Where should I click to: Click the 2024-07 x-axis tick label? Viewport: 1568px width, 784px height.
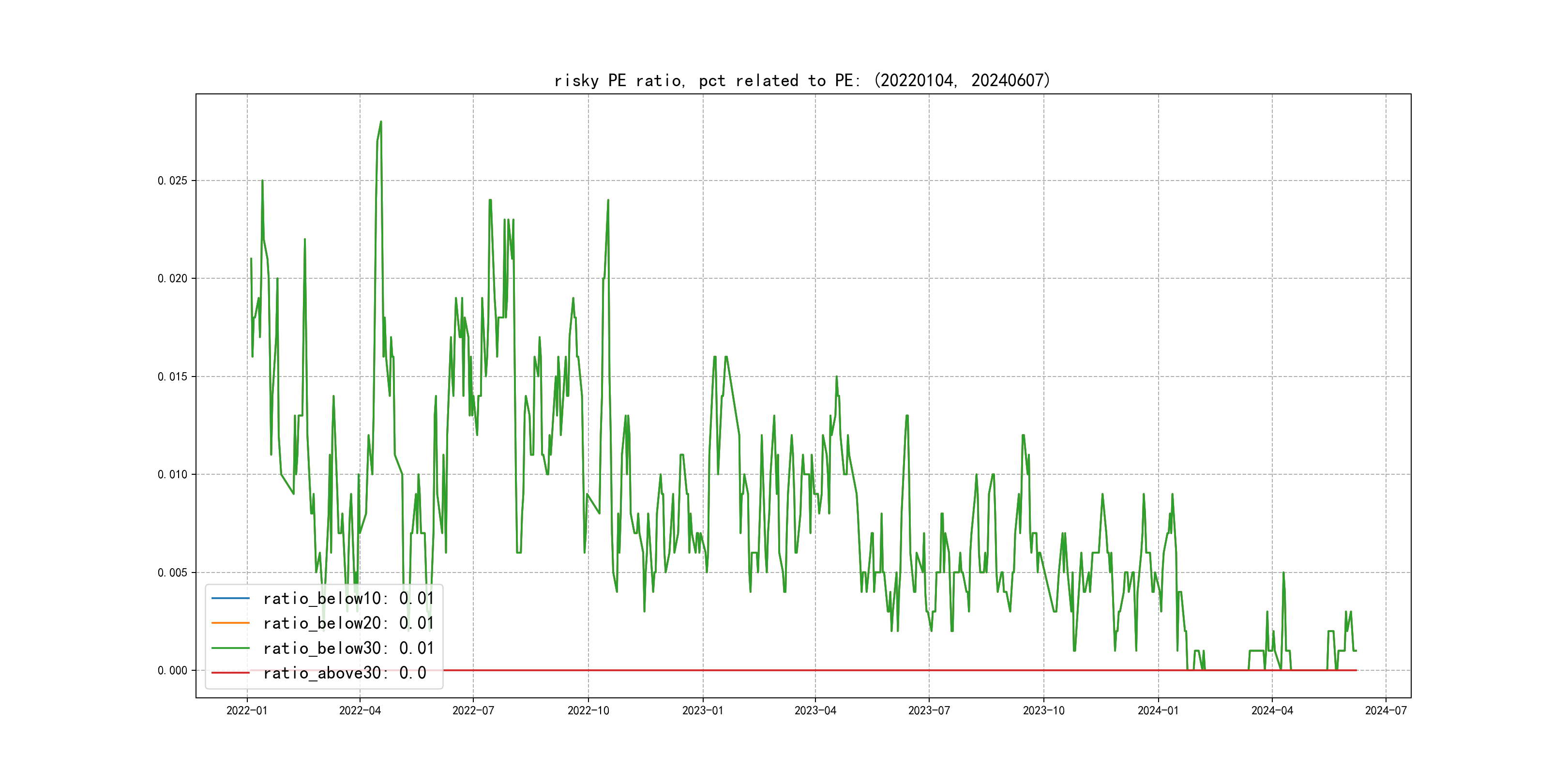tap(1386, 710)
